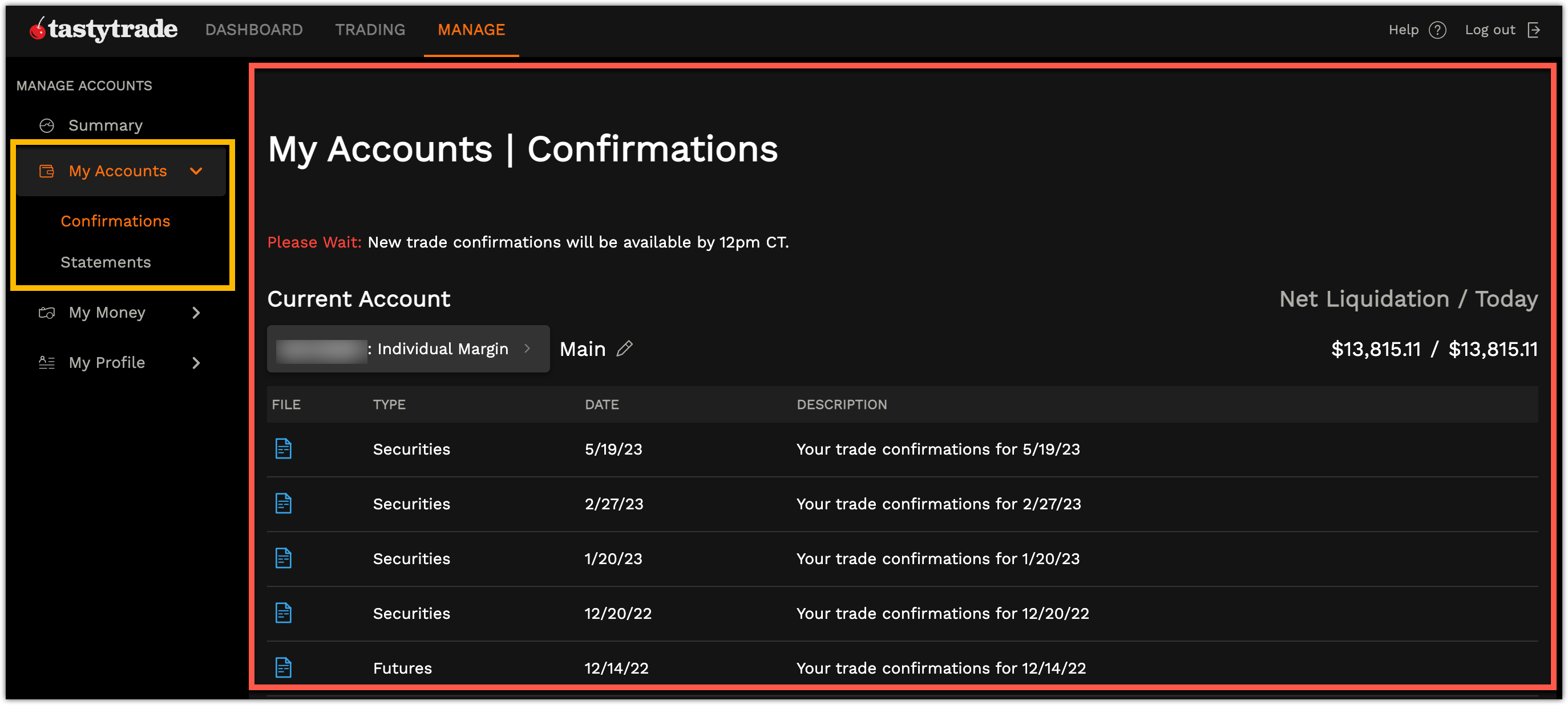The width and height of the screenshot is (1568, 705).
Task: Click the Log out exit icon
Action: (x=1533, y=30)
